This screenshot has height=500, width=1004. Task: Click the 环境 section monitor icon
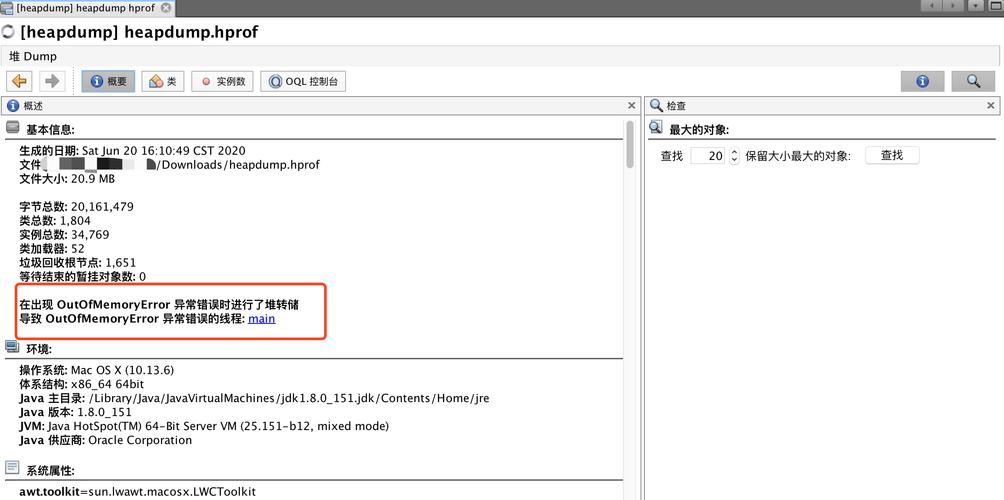click(x=12, y=348)
